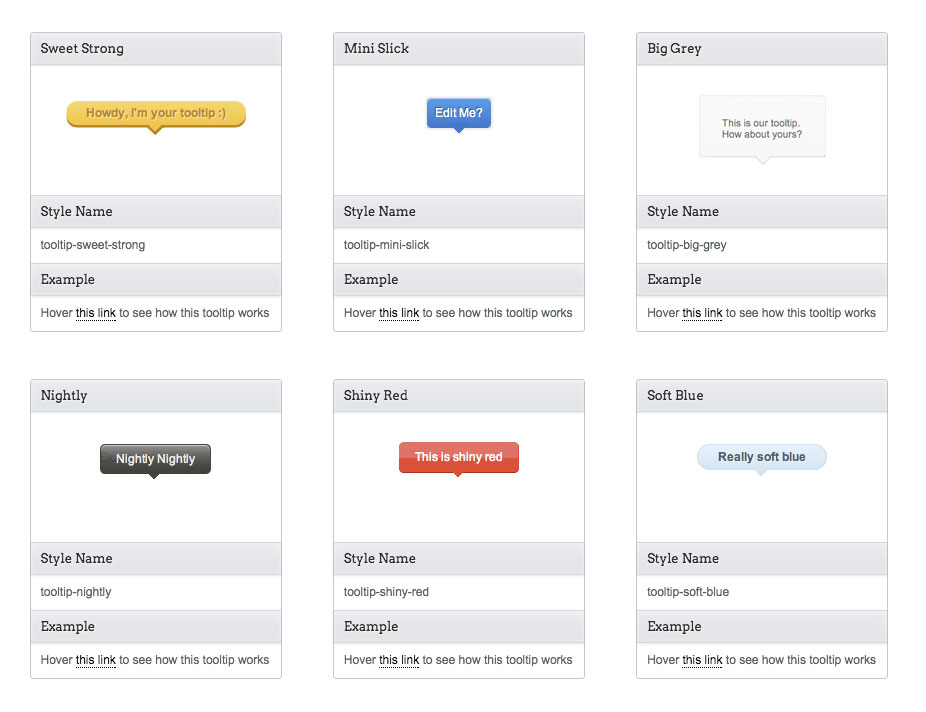Select the dark 'Nightly Nightly' tooltip
This screenshot has width=926, height=712.
(x=156, y=459)
